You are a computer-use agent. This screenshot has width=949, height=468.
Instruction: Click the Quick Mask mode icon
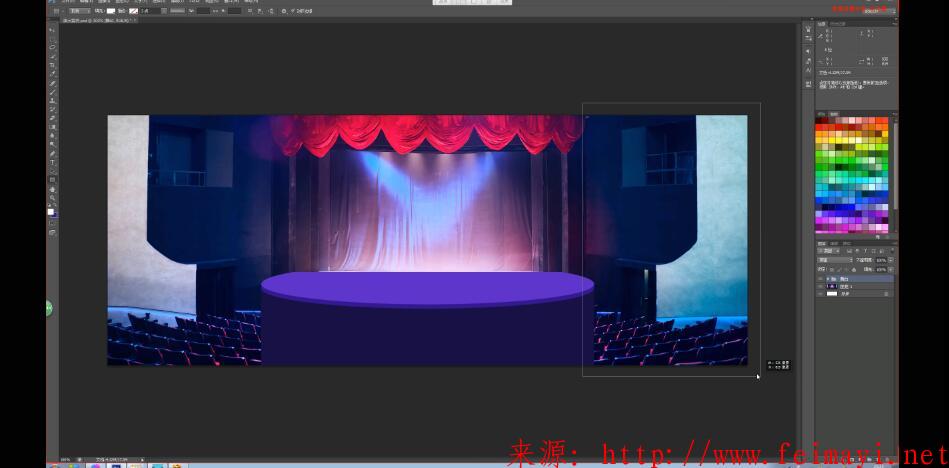point(52,224)
